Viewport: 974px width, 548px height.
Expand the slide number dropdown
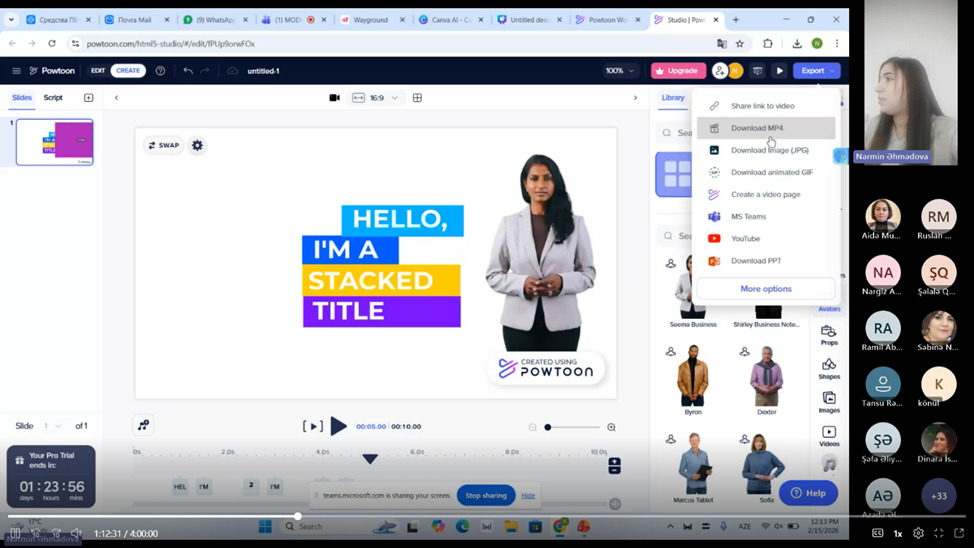52,426
